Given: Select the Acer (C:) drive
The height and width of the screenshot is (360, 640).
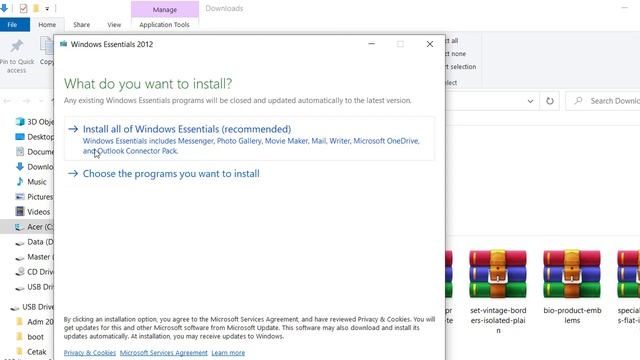Looking at the screenshot, I should (27, 227).
